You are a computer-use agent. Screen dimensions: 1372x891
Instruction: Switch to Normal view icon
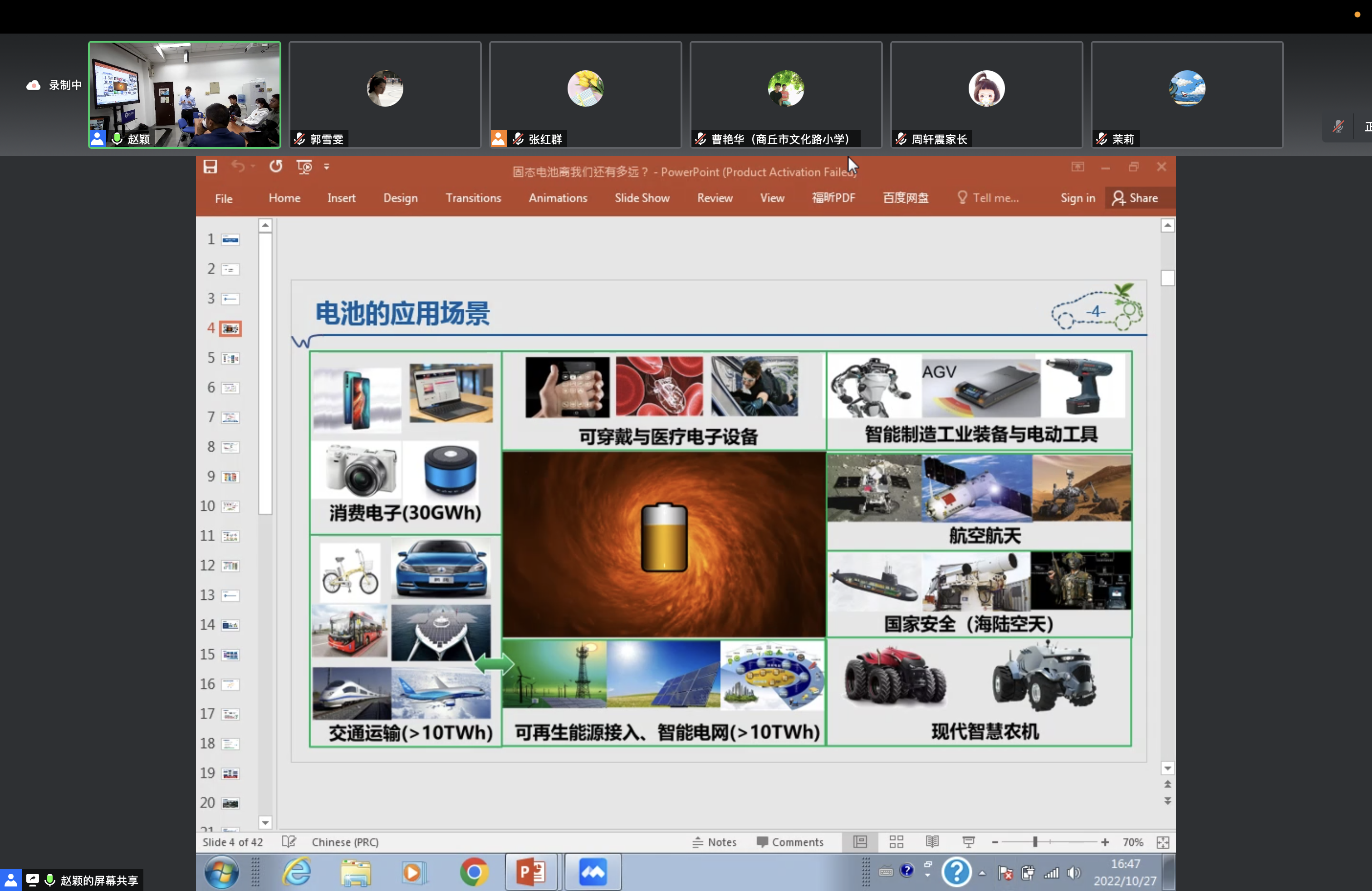pyautogui.click(x=860, y=842)
